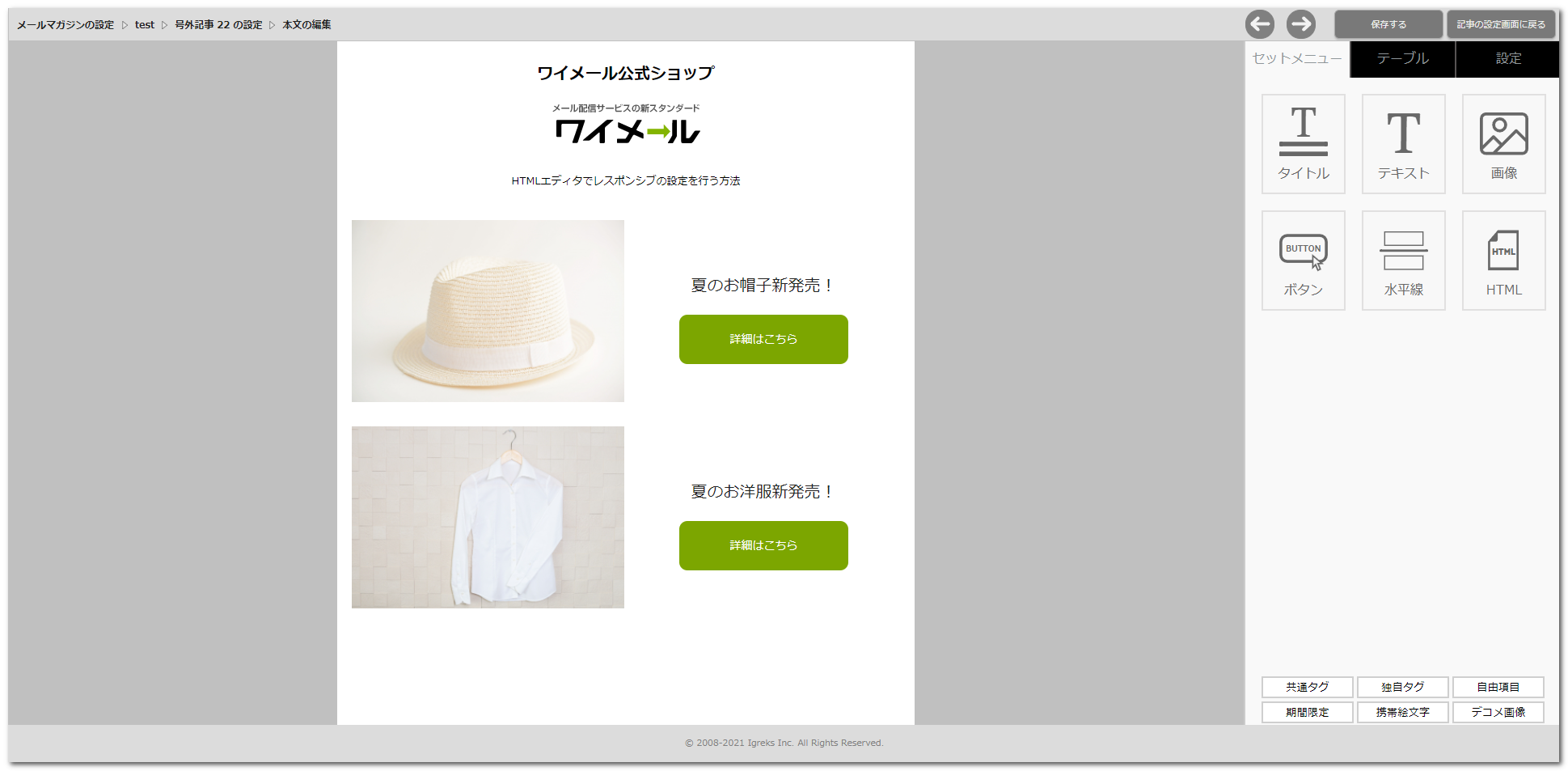
Task: Select the white shirt product image
Action: (x=488, y=517)
